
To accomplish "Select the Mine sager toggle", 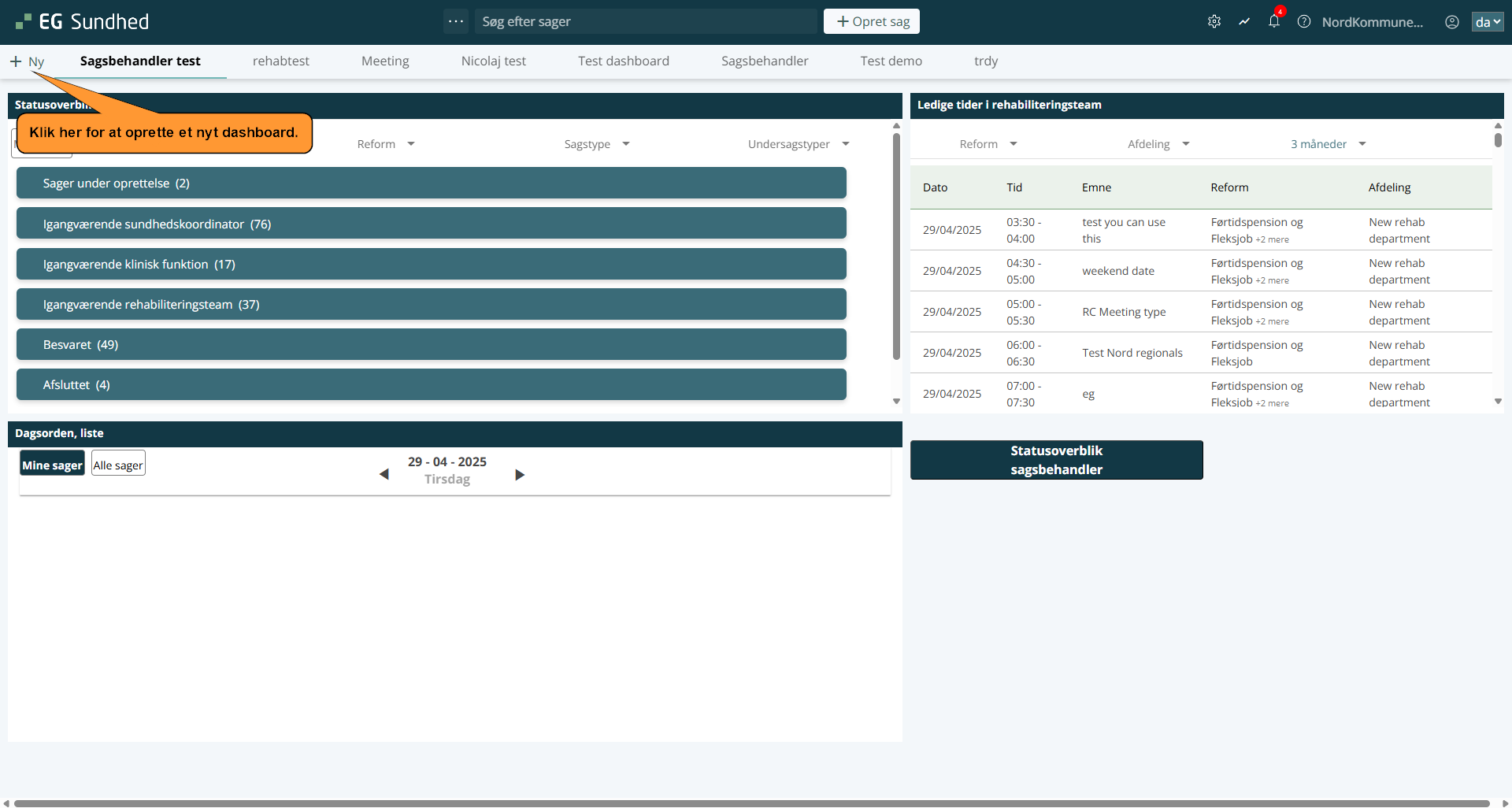I will pyautogui.click(x=52, y=465).
